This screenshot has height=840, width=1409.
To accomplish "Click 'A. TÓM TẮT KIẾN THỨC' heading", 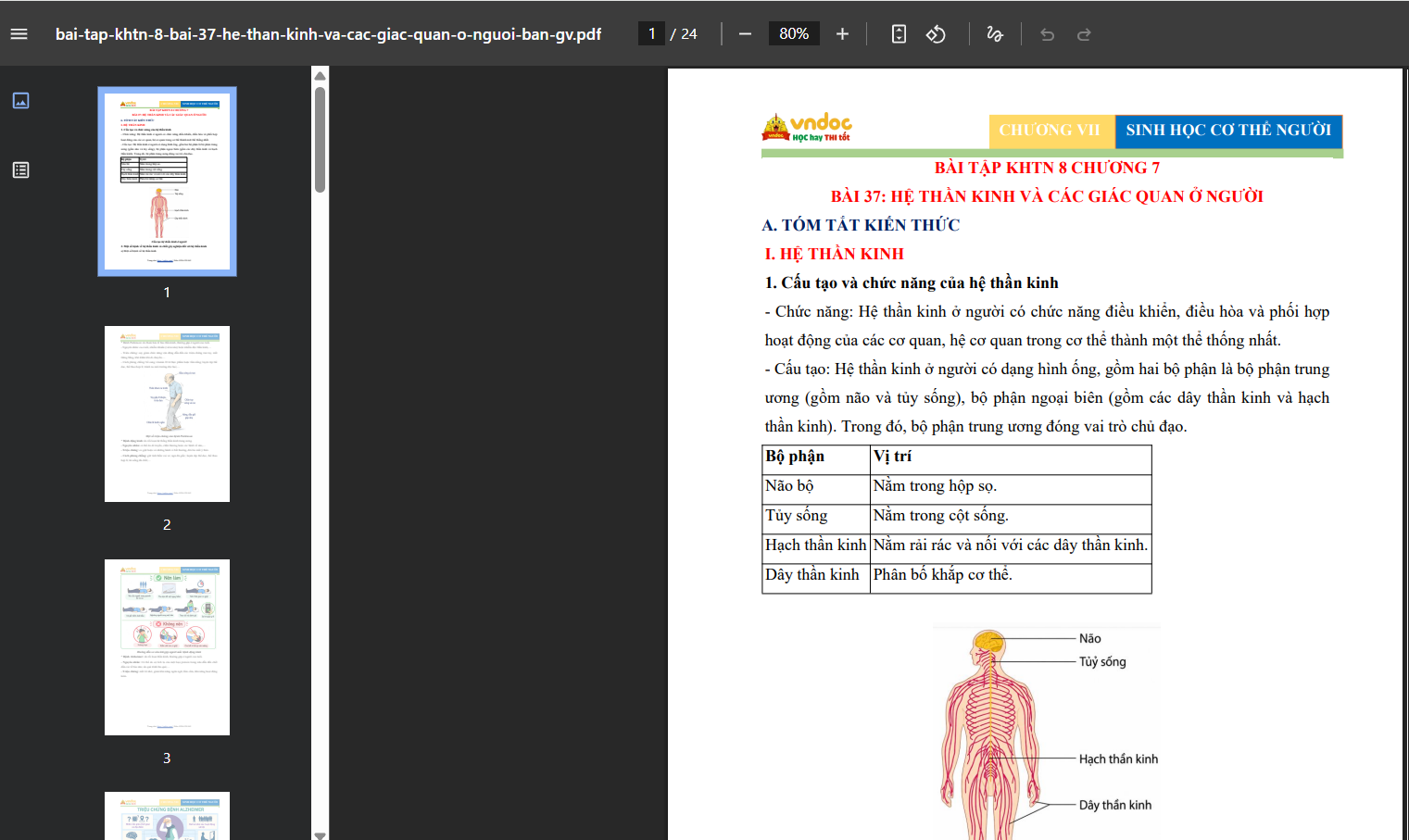I will 861,225.
